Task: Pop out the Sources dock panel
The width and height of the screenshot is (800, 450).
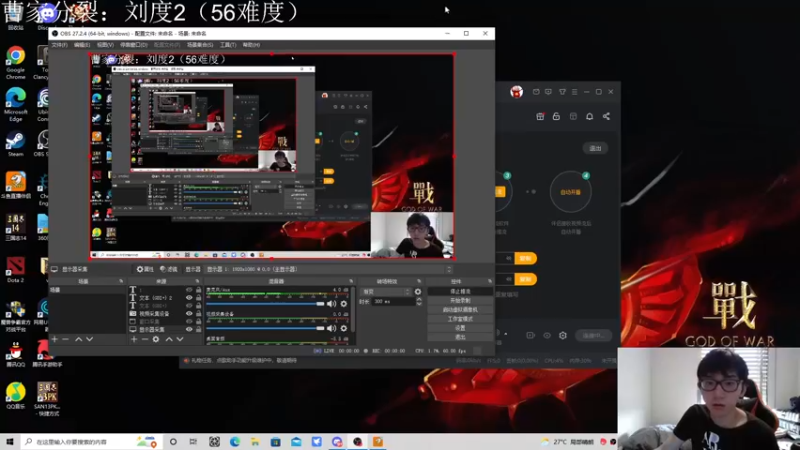Action: (197, 281)
